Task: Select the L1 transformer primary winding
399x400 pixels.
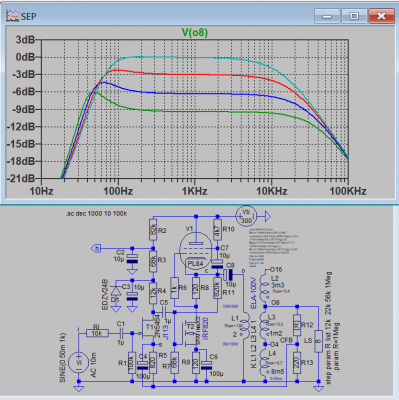Action: pyautogui.click(x=246, y=329)
